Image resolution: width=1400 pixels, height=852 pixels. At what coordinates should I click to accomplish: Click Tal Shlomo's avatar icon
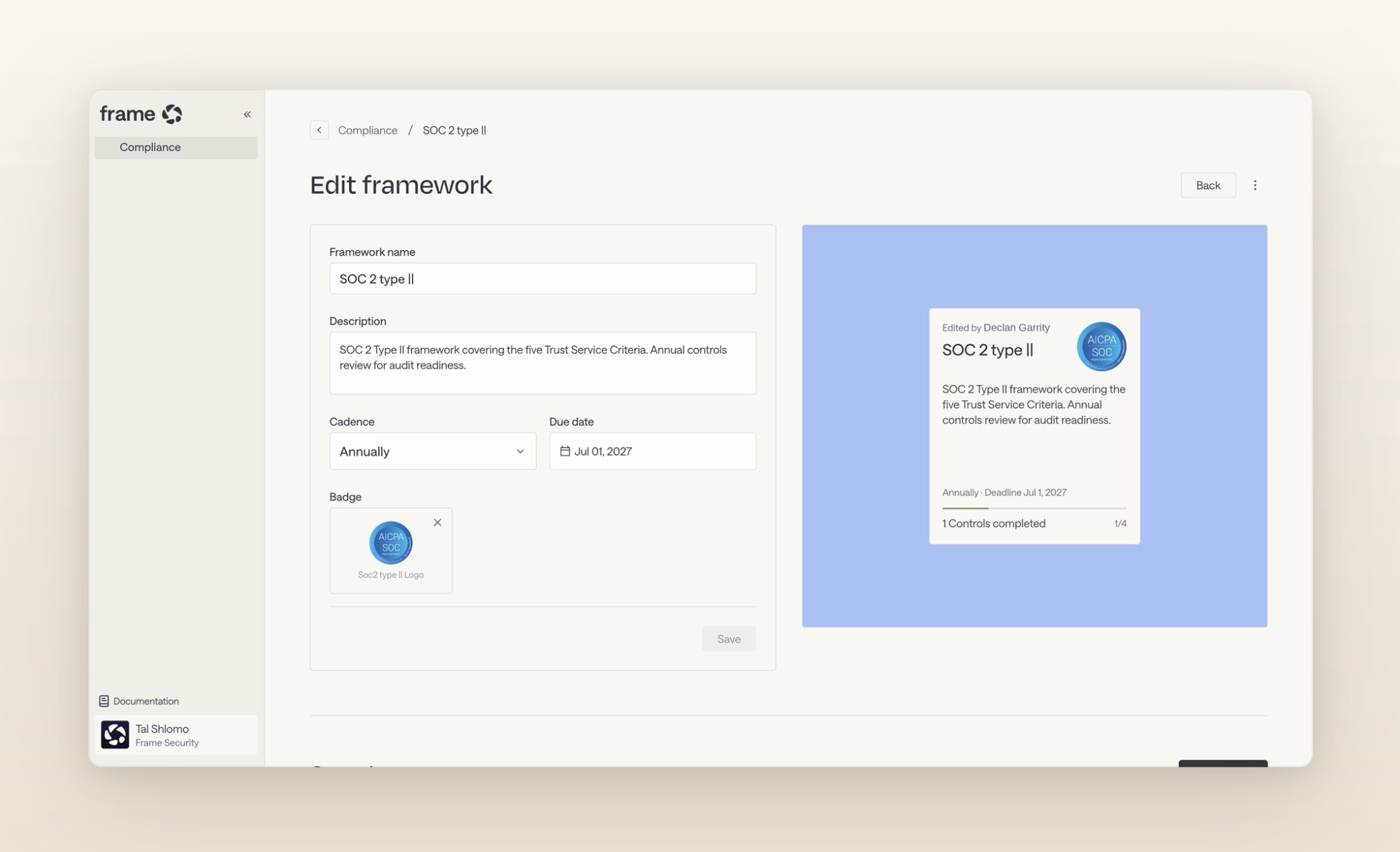[115, 735]
